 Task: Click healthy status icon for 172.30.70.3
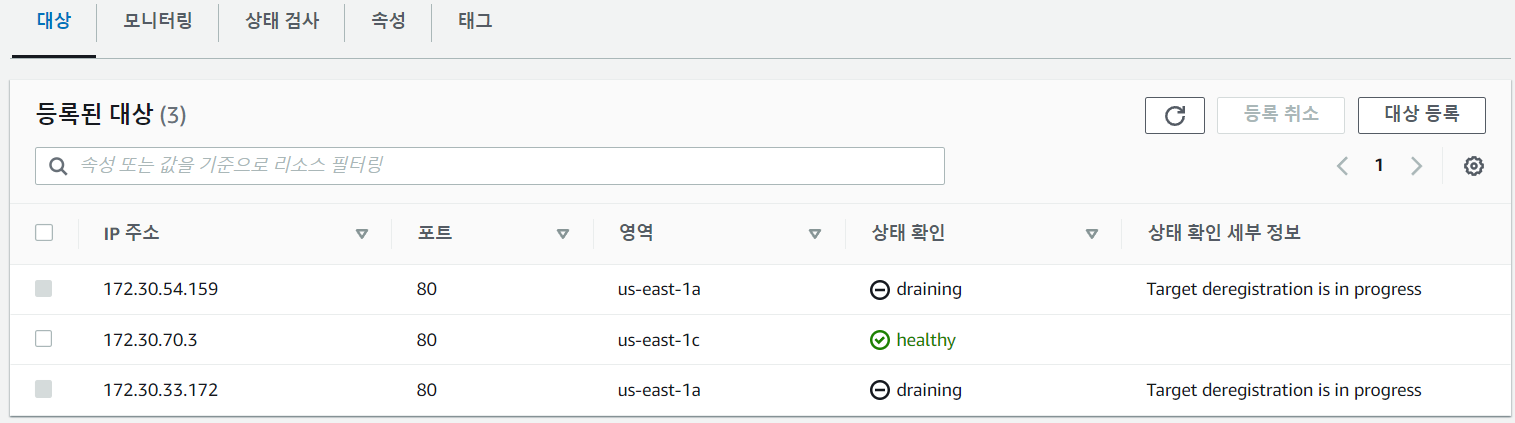[x=880, y=340]
